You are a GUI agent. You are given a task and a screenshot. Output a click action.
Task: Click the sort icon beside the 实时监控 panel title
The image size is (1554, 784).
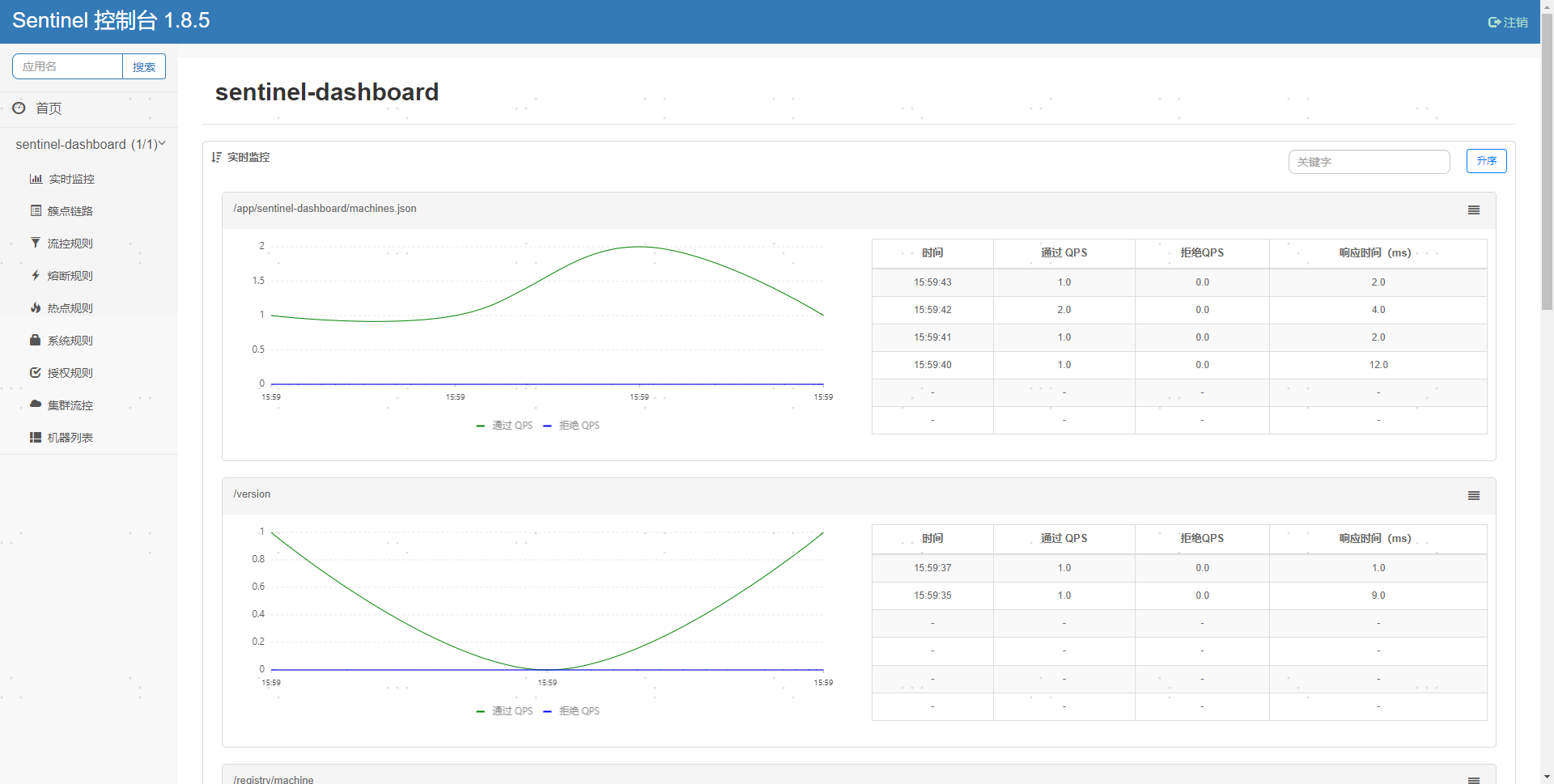(216, 157)
